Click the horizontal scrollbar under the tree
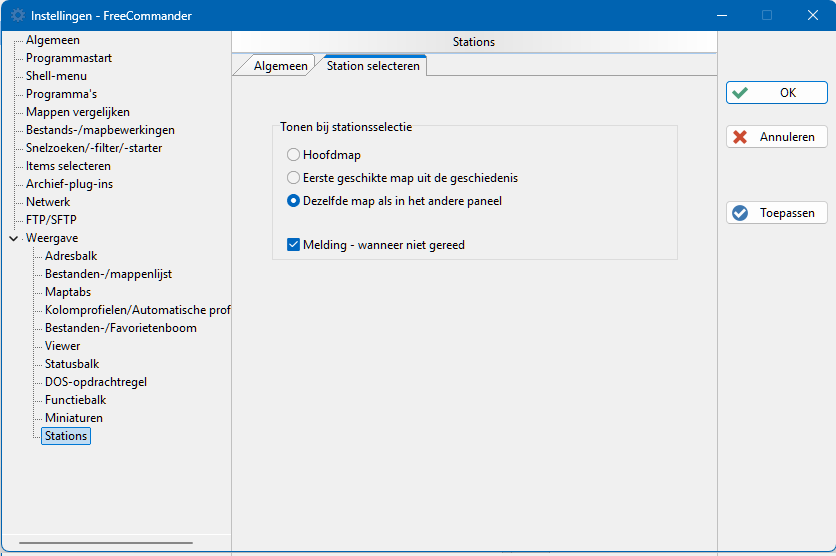The height and width of the screenshot is (556, 836). pos(106,543)
